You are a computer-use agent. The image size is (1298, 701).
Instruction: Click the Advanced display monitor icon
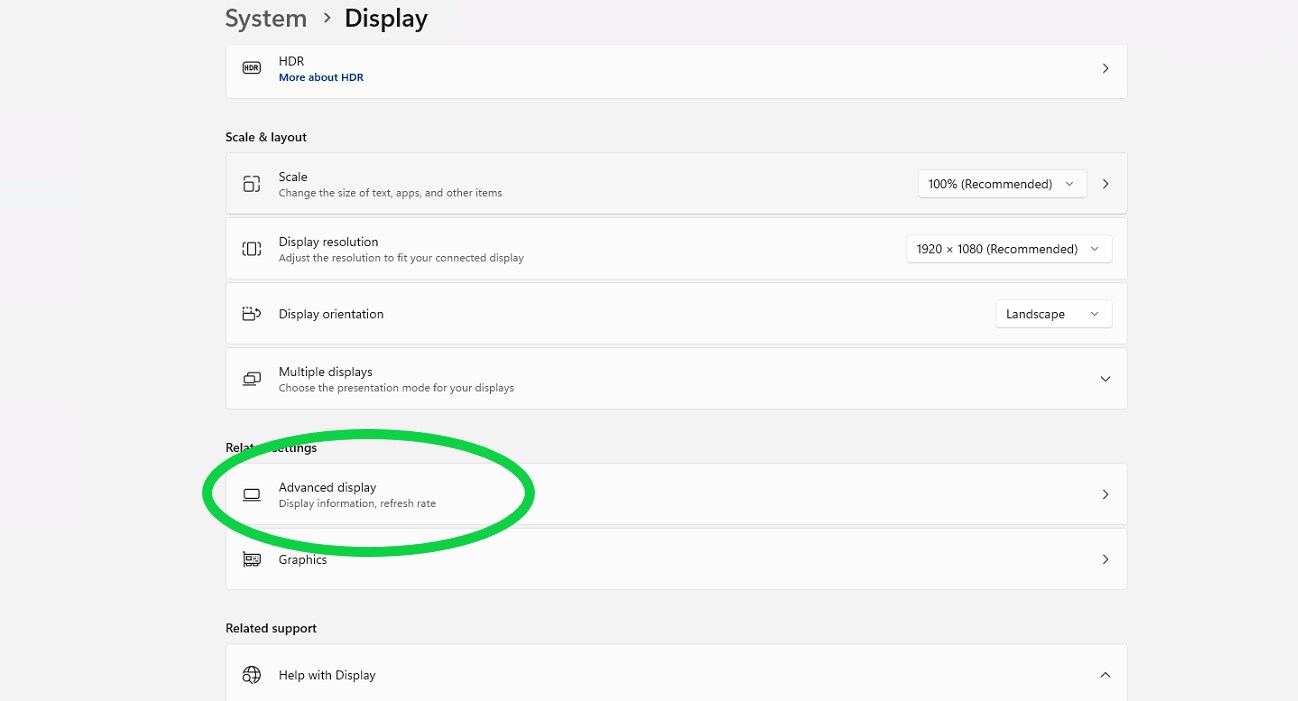point(251,494)
